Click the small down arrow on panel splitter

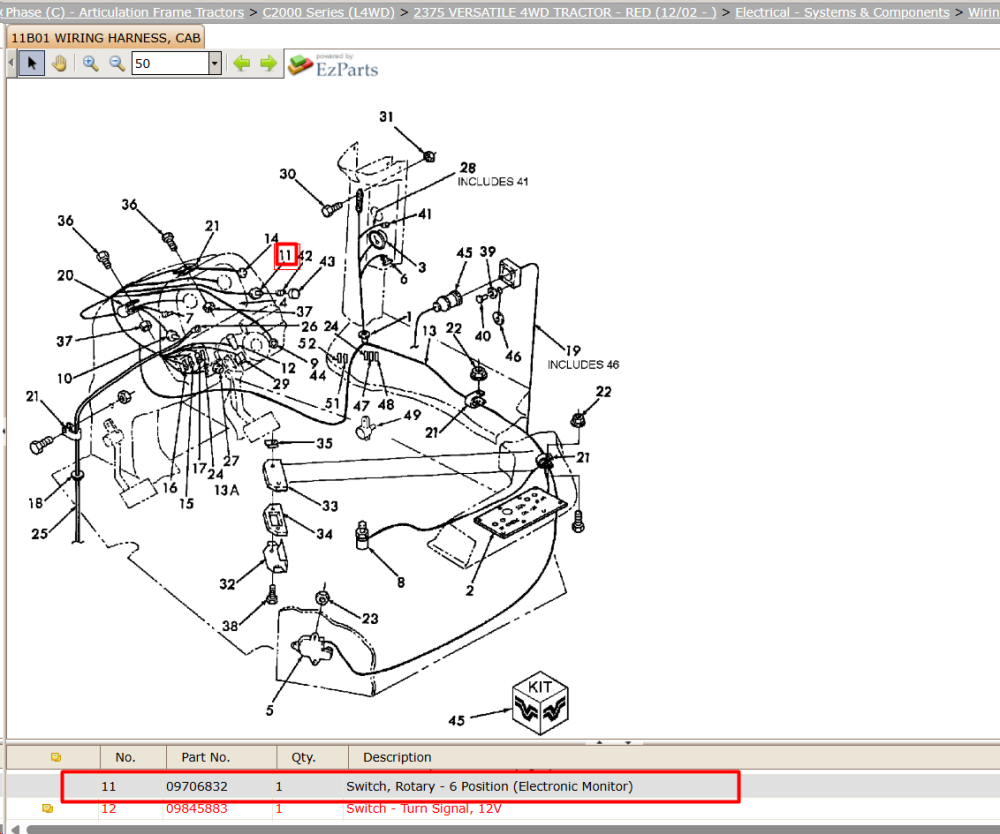(628, 742)
